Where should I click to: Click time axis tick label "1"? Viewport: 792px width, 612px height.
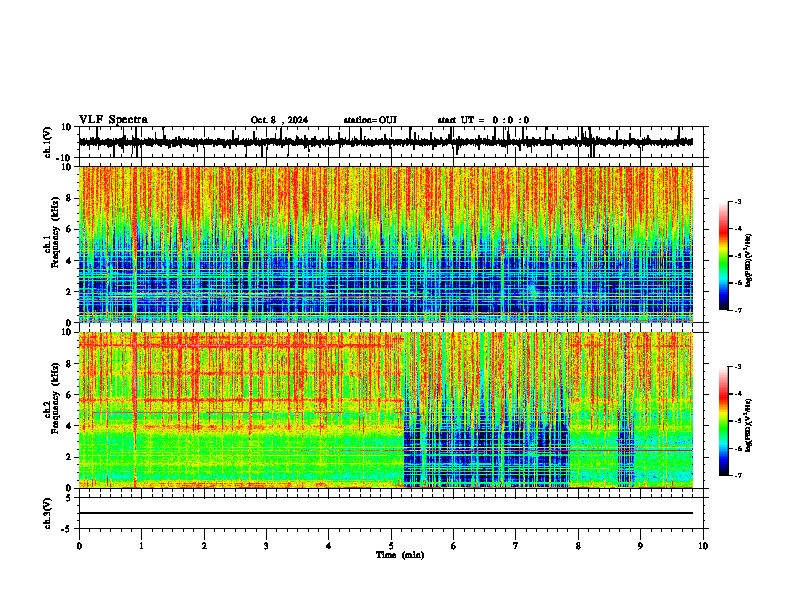141,546
